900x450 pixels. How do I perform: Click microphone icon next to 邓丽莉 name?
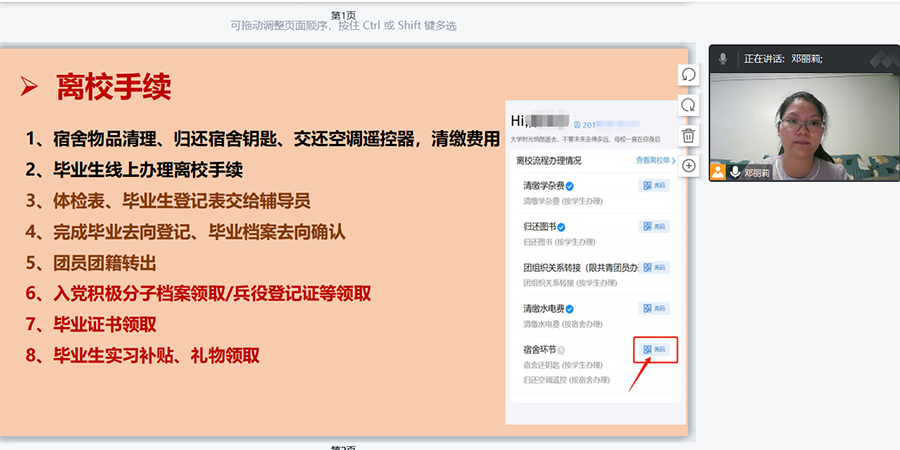(735, 172)
